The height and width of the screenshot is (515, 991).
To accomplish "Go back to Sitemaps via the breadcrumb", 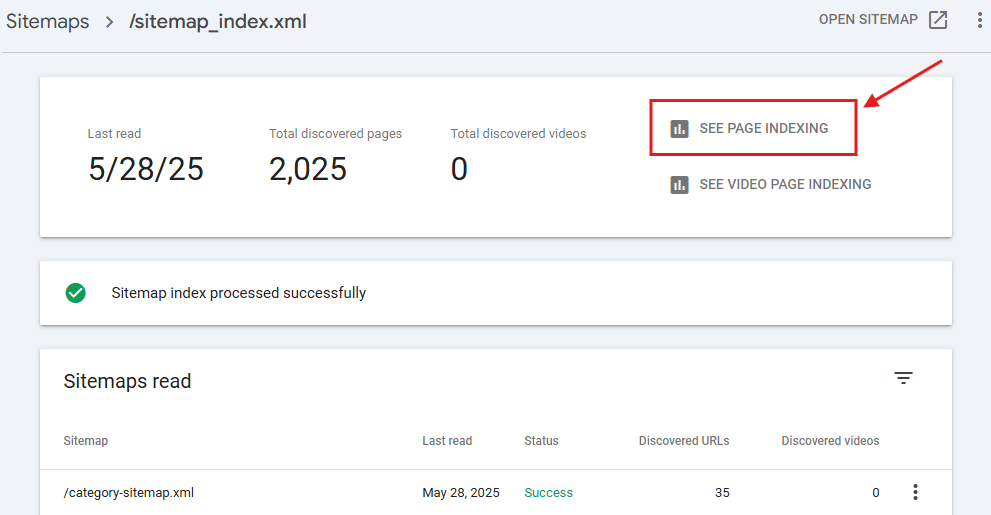I will point(47,22).
